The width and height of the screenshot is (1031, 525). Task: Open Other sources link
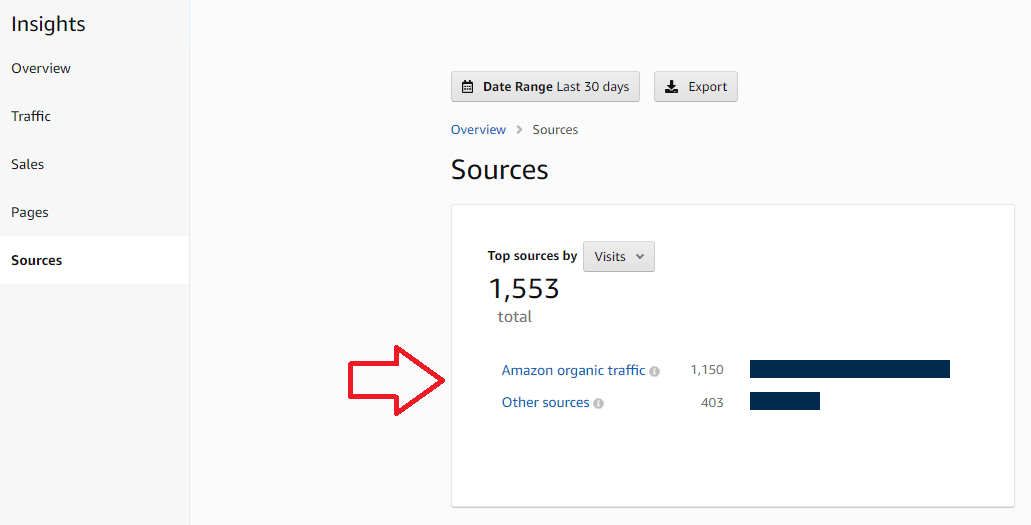(x=546, y=403)
